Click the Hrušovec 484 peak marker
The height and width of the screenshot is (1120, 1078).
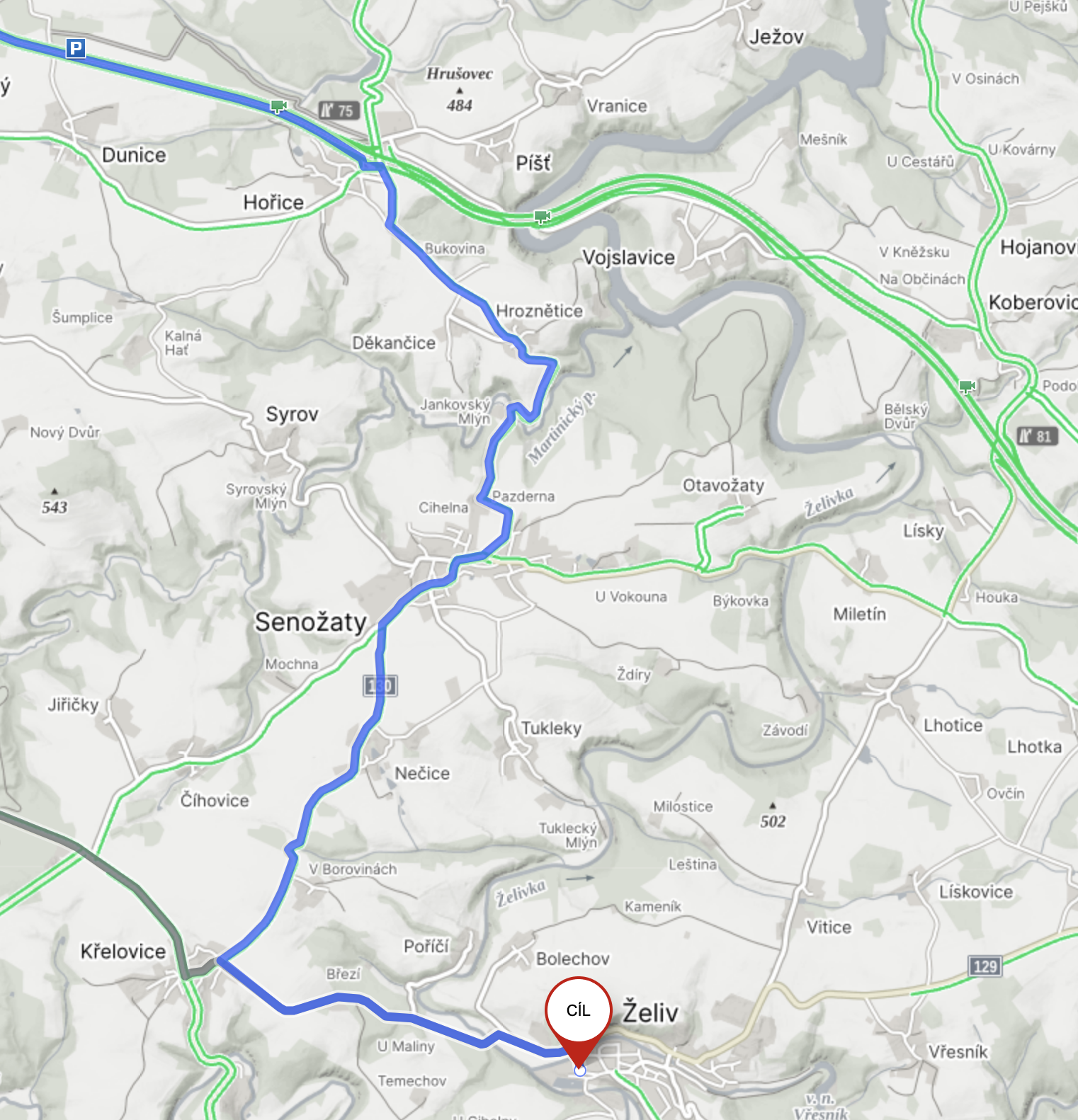[x=460, y=90]
